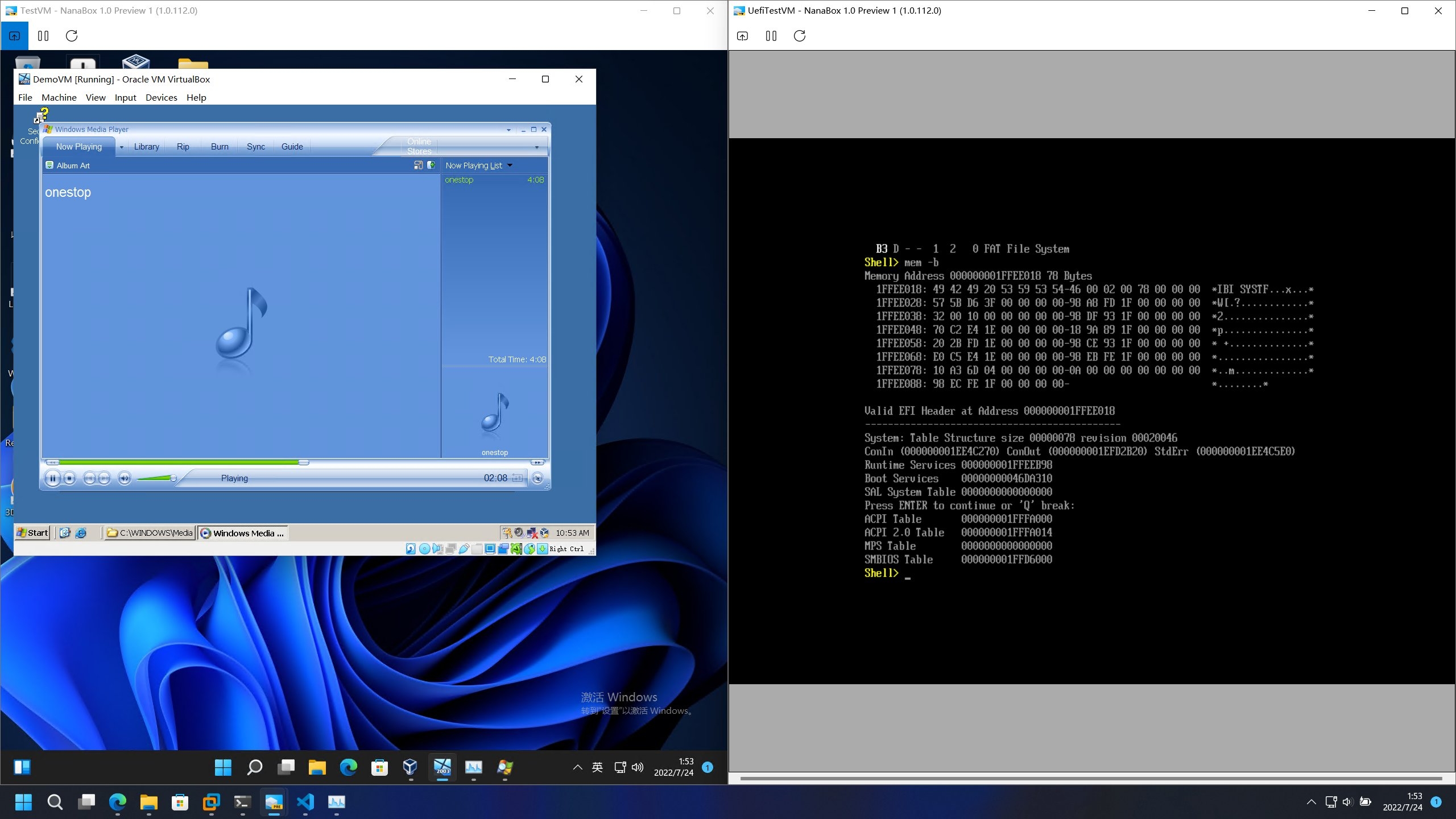Click the Windows 2003 Start button

pyautogui.click(x=32, y=533)
